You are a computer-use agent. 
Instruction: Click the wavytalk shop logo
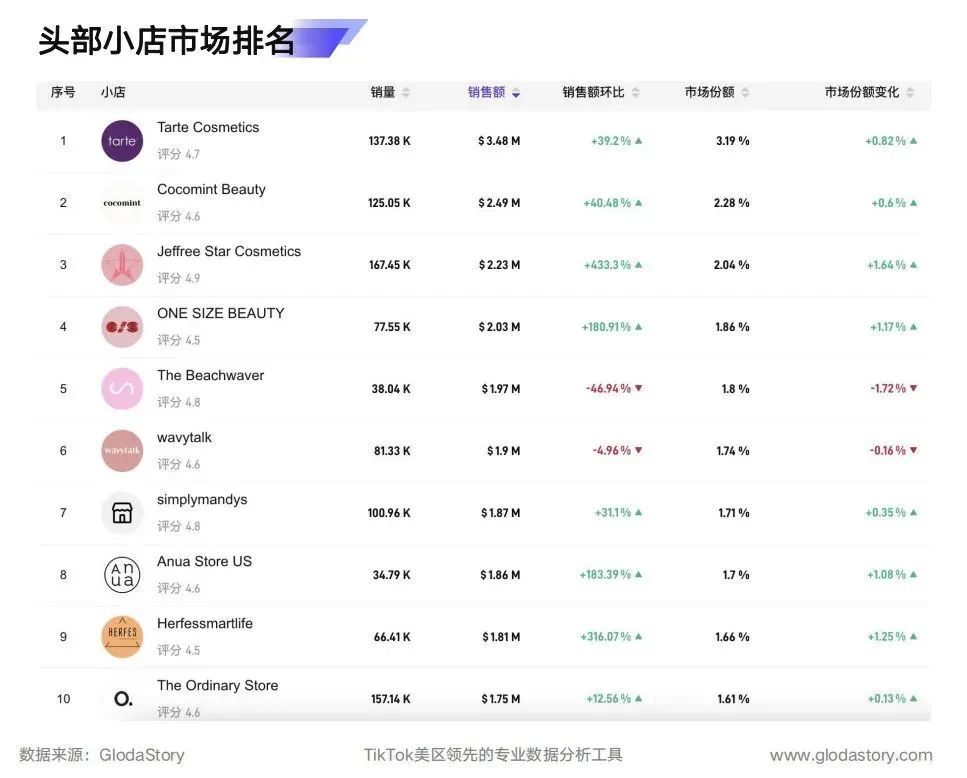coord(122,451)
